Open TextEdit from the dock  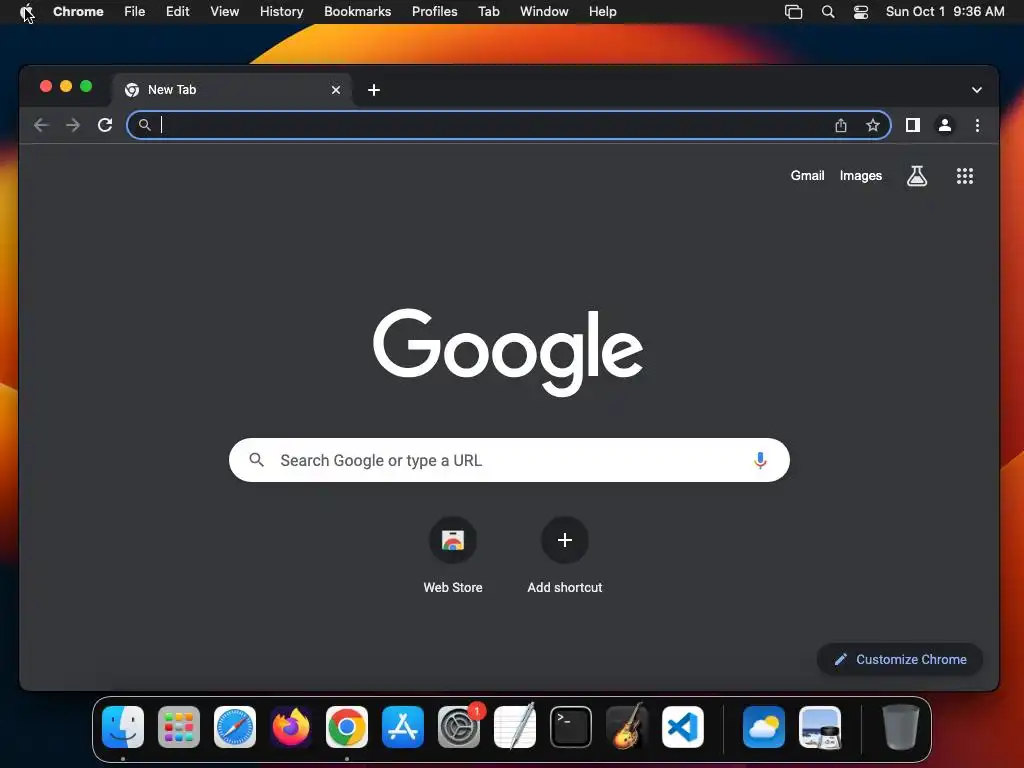[x=515, y=727]
